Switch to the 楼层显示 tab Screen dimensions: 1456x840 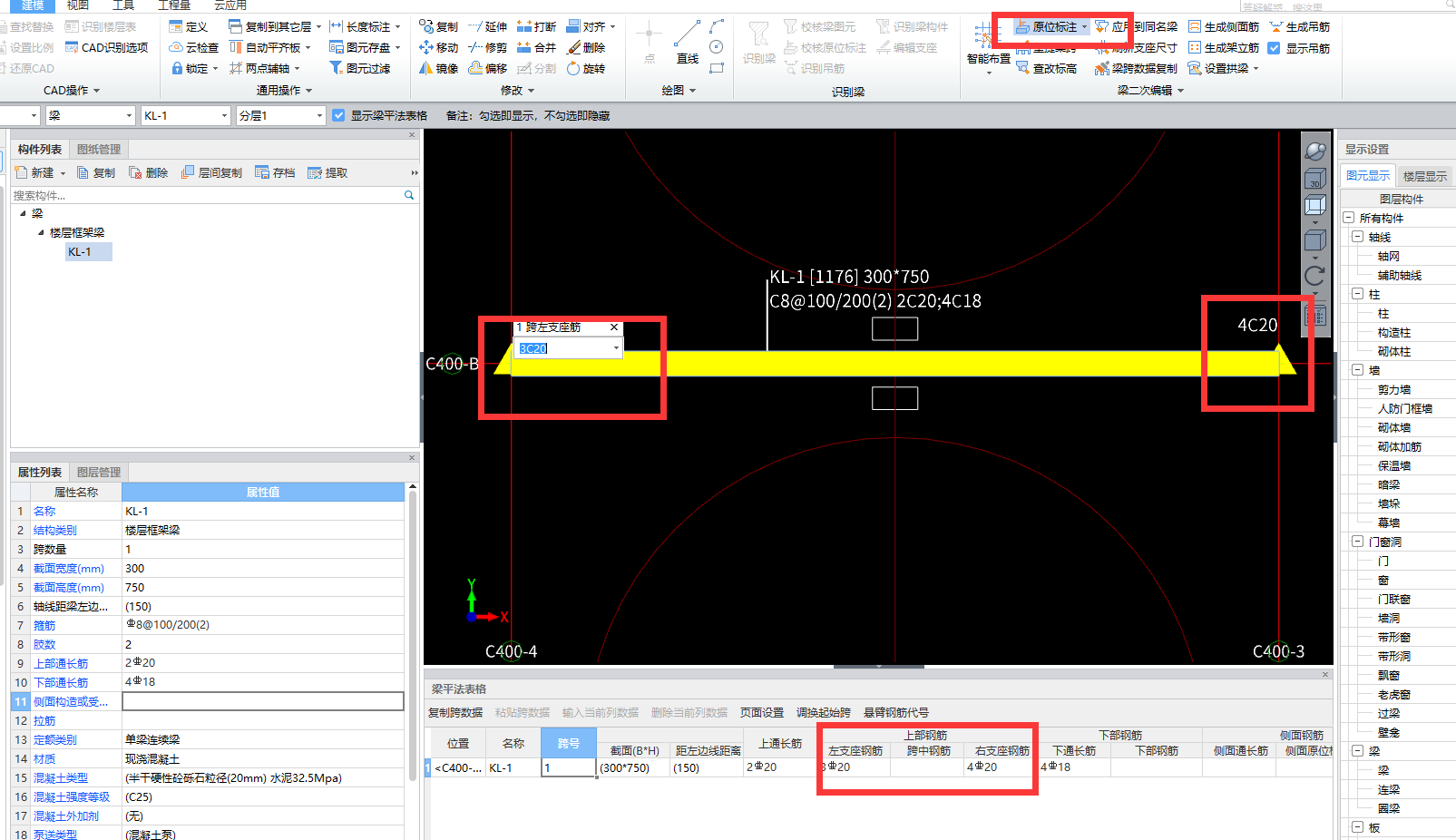1425,176
